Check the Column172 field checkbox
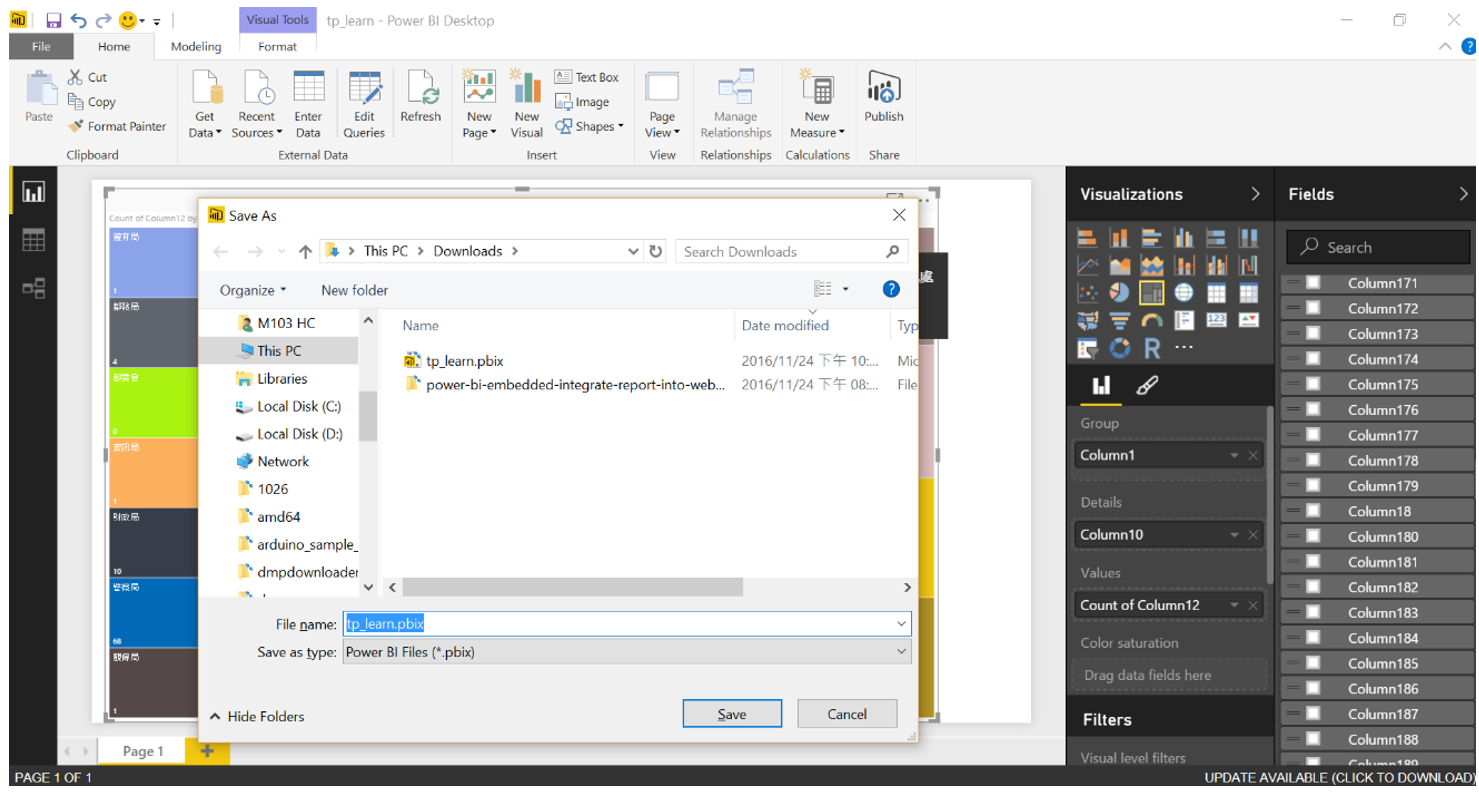The image size is (1479, 808). click(1313, 308)
